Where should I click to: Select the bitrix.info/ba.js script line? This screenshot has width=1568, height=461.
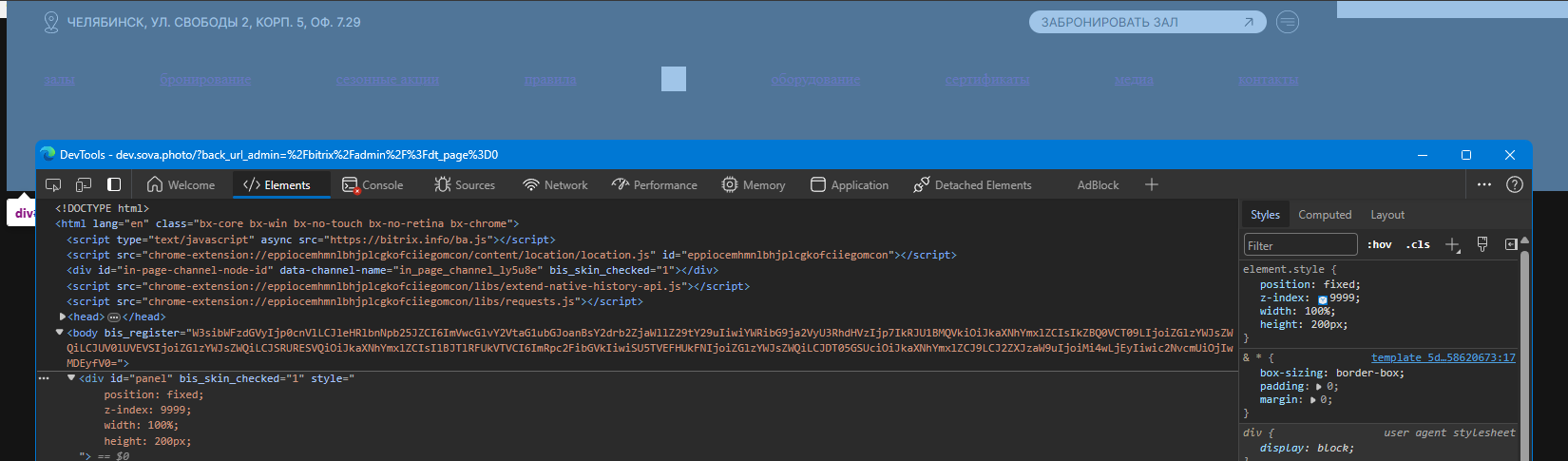tap(311, 240)
